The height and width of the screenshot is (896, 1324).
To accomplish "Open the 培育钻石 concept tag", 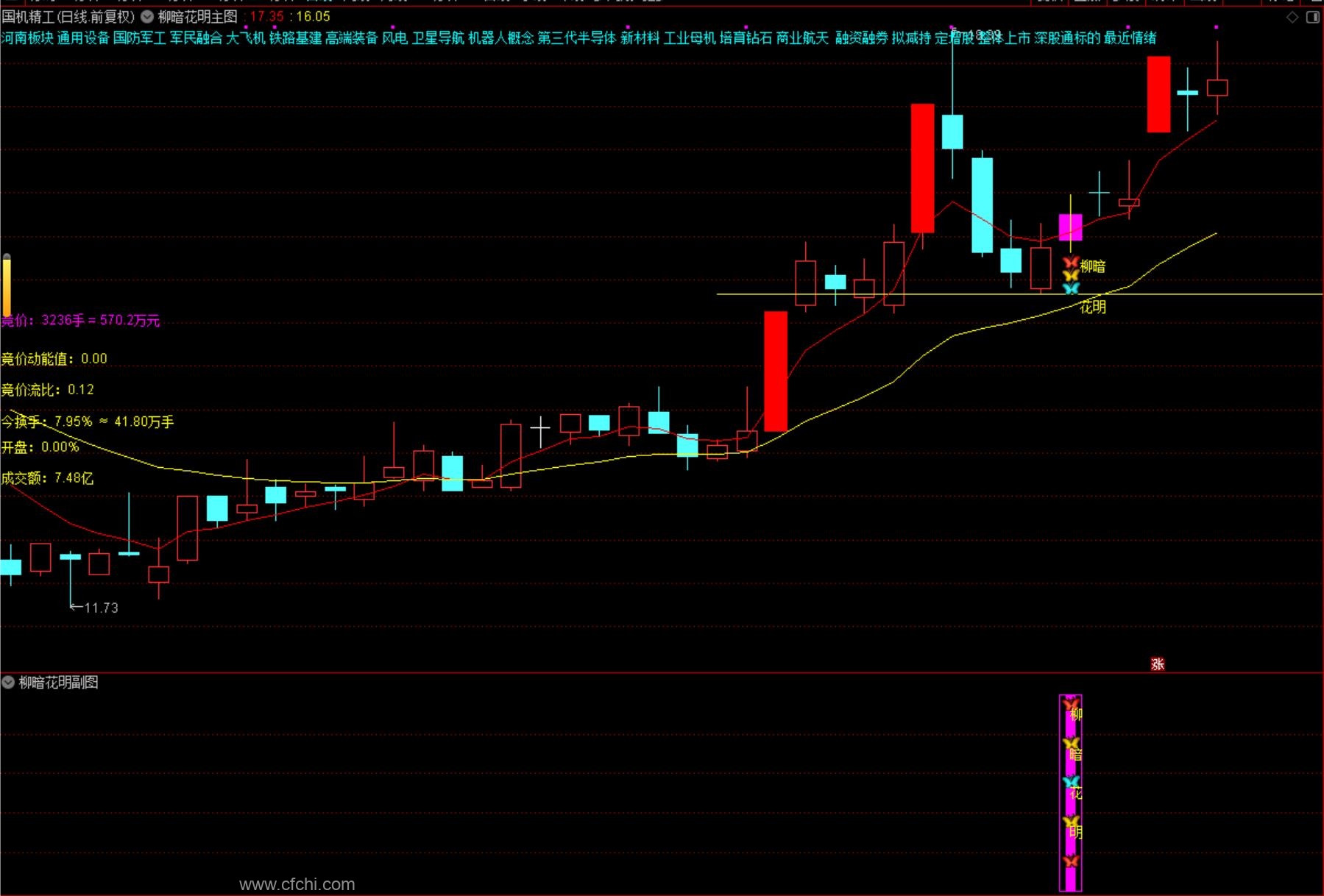I will (746, 38).
